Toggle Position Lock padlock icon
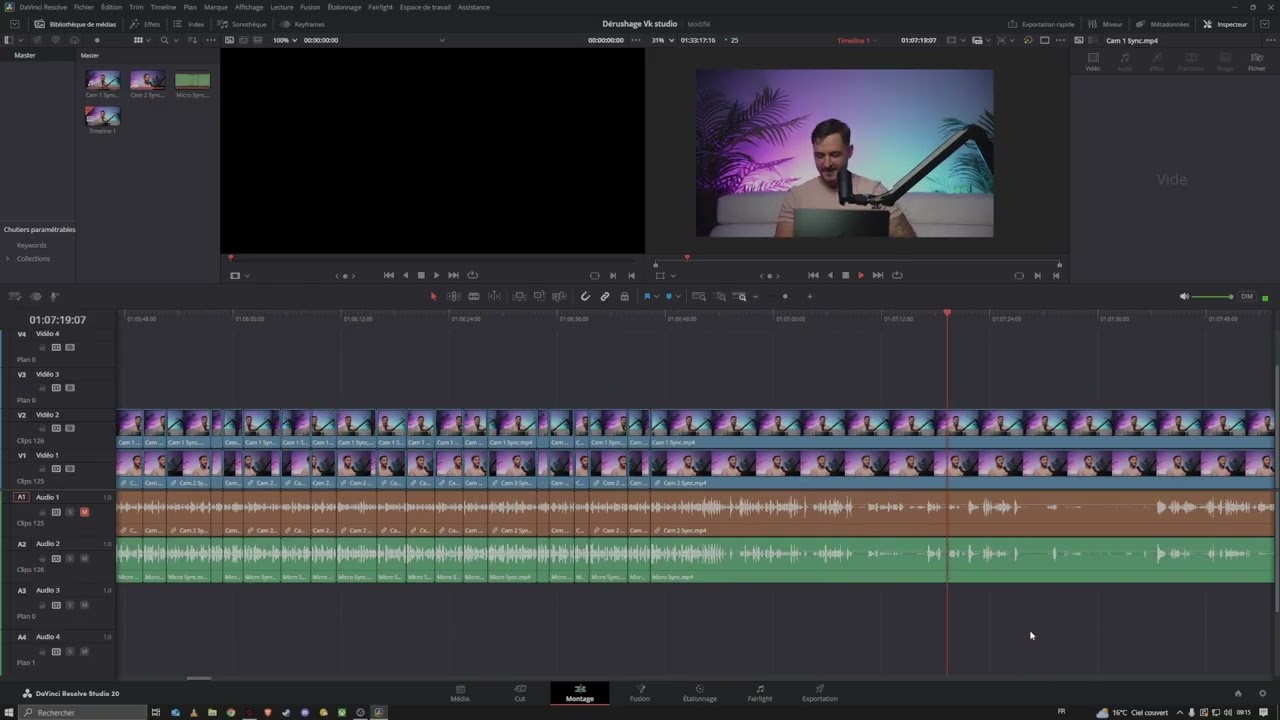The height and width of the screenshot is (720, 1280). 625,296
